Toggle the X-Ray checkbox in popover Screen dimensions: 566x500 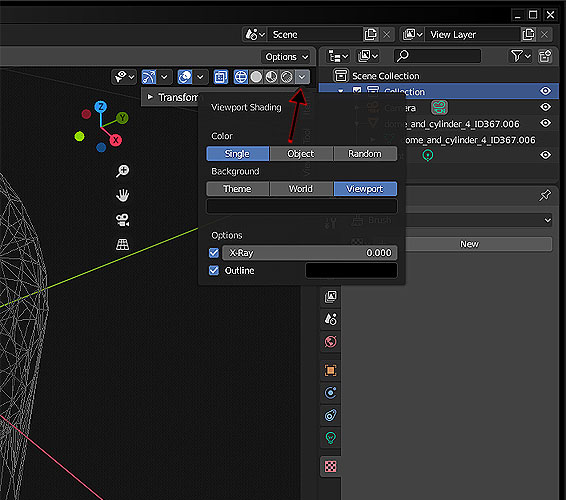[x=214, y=253]
